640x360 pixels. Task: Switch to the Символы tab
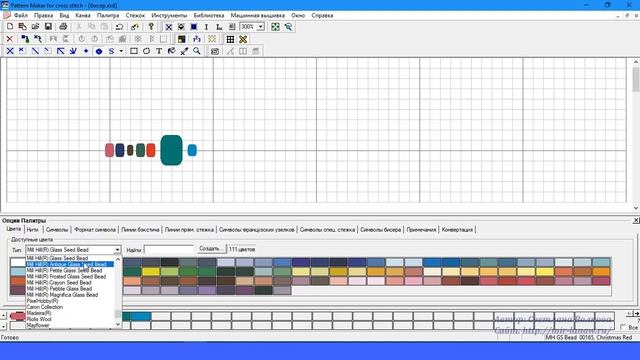point(57,230)
